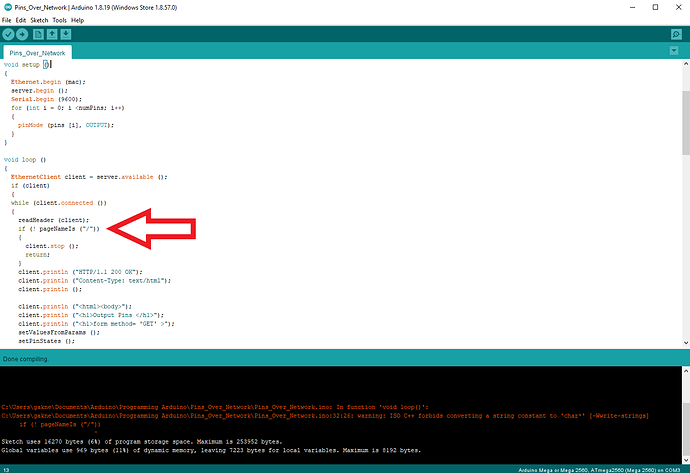Click the 'if (client)' line

(30, 186)
